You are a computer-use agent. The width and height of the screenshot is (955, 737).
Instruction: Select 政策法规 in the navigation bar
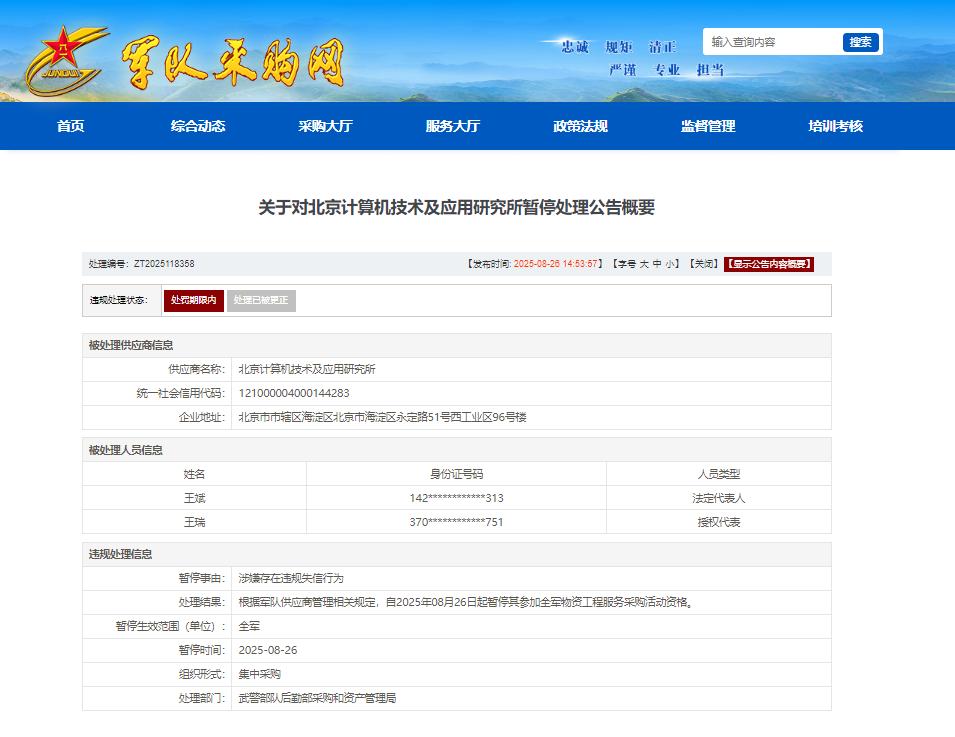pyautogui.click(x=580, y=126)
